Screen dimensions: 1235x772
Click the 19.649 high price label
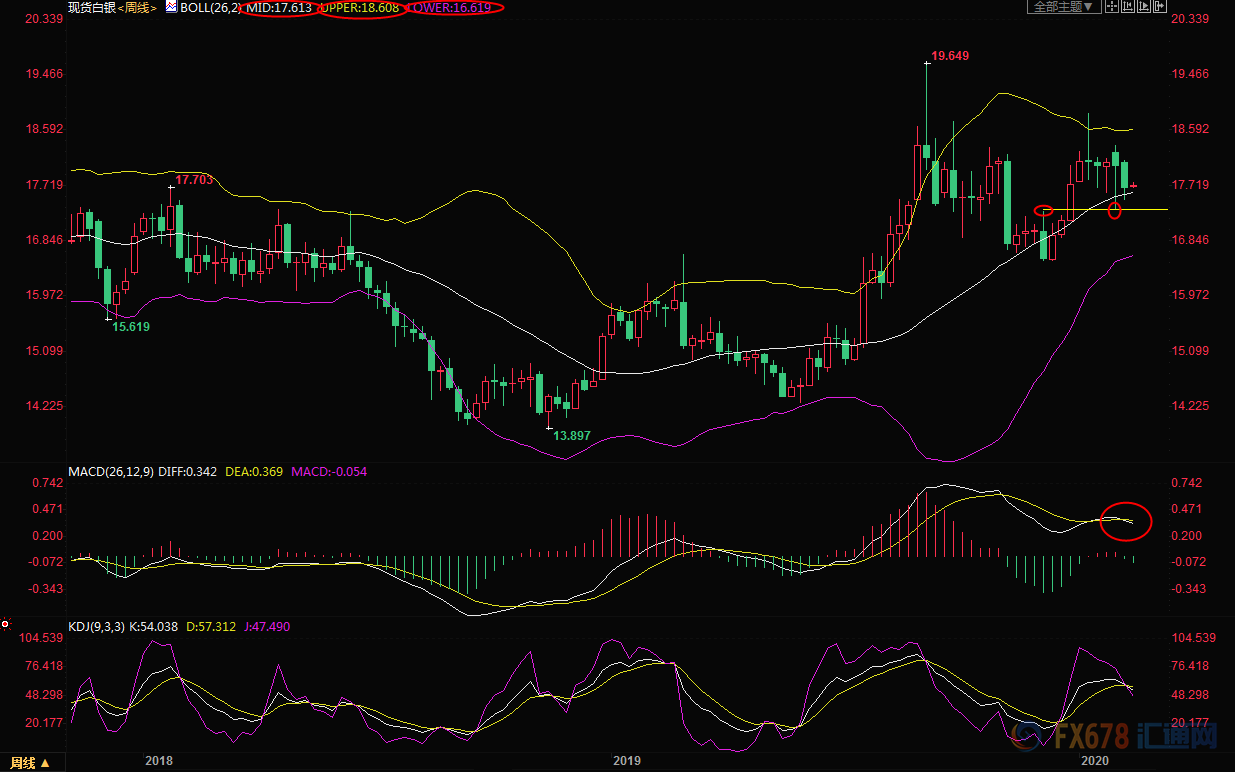[x=949, y=56]
